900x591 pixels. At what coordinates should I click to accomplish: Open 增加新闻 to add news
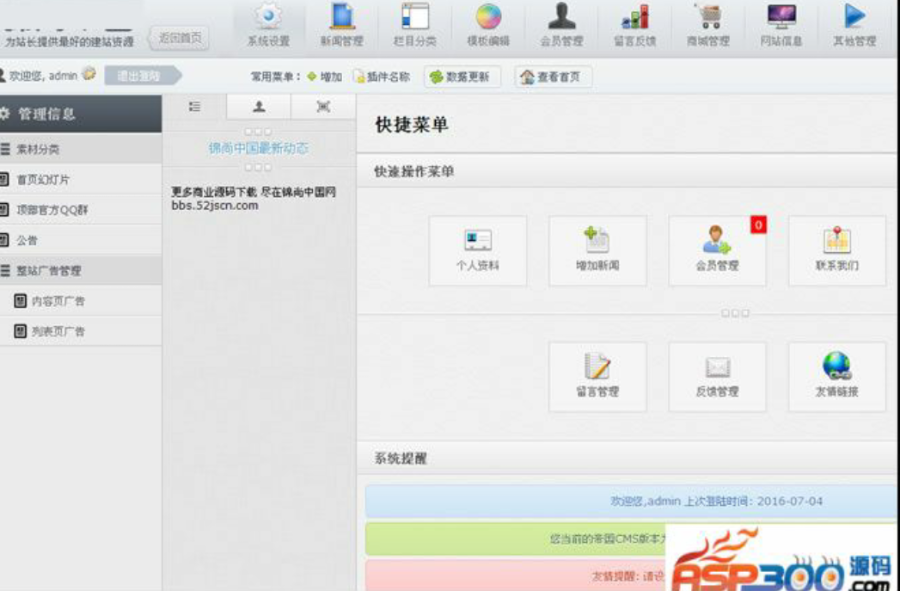[597, 250]
